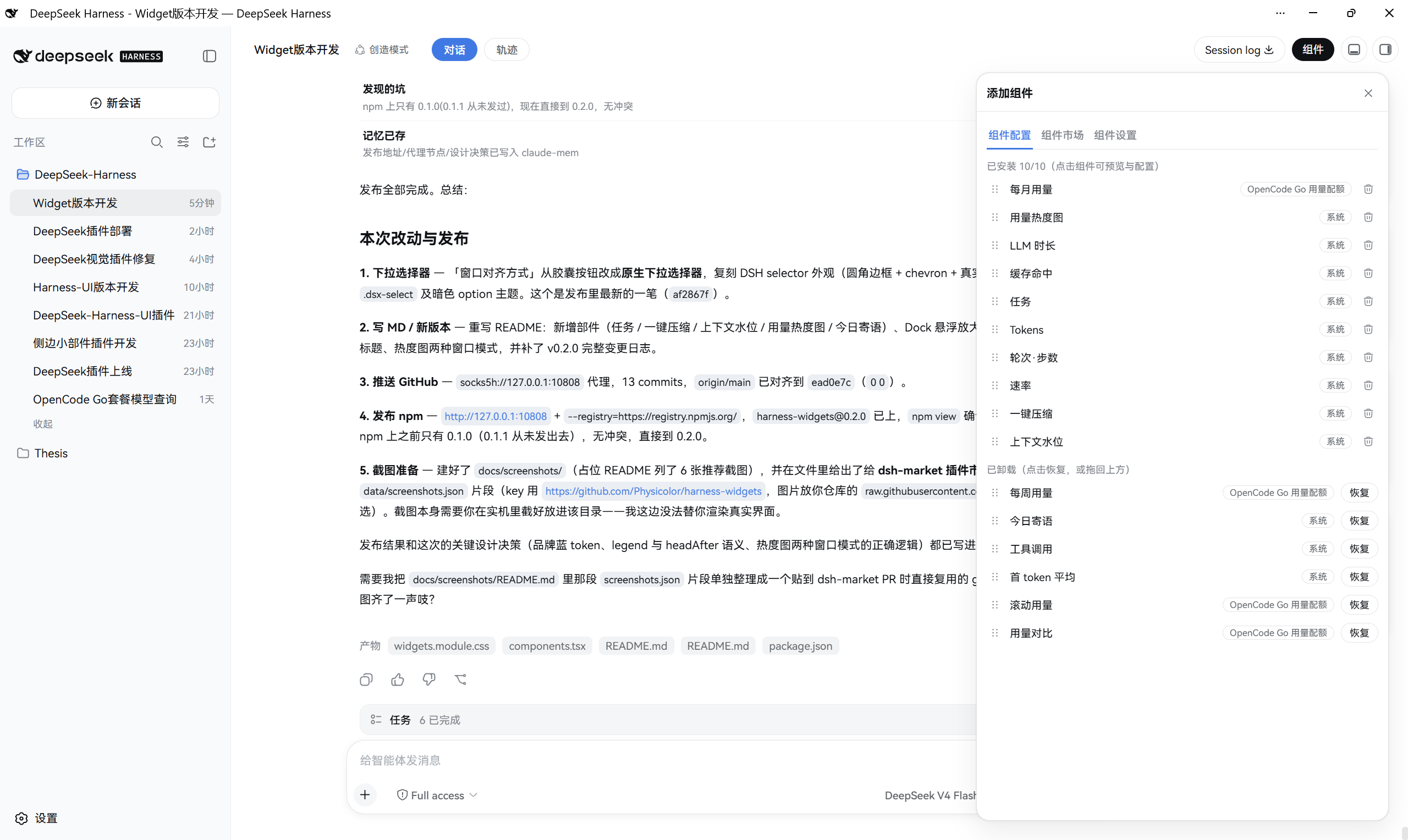Collapse the left sidebar panel icon

click(210, 56)
